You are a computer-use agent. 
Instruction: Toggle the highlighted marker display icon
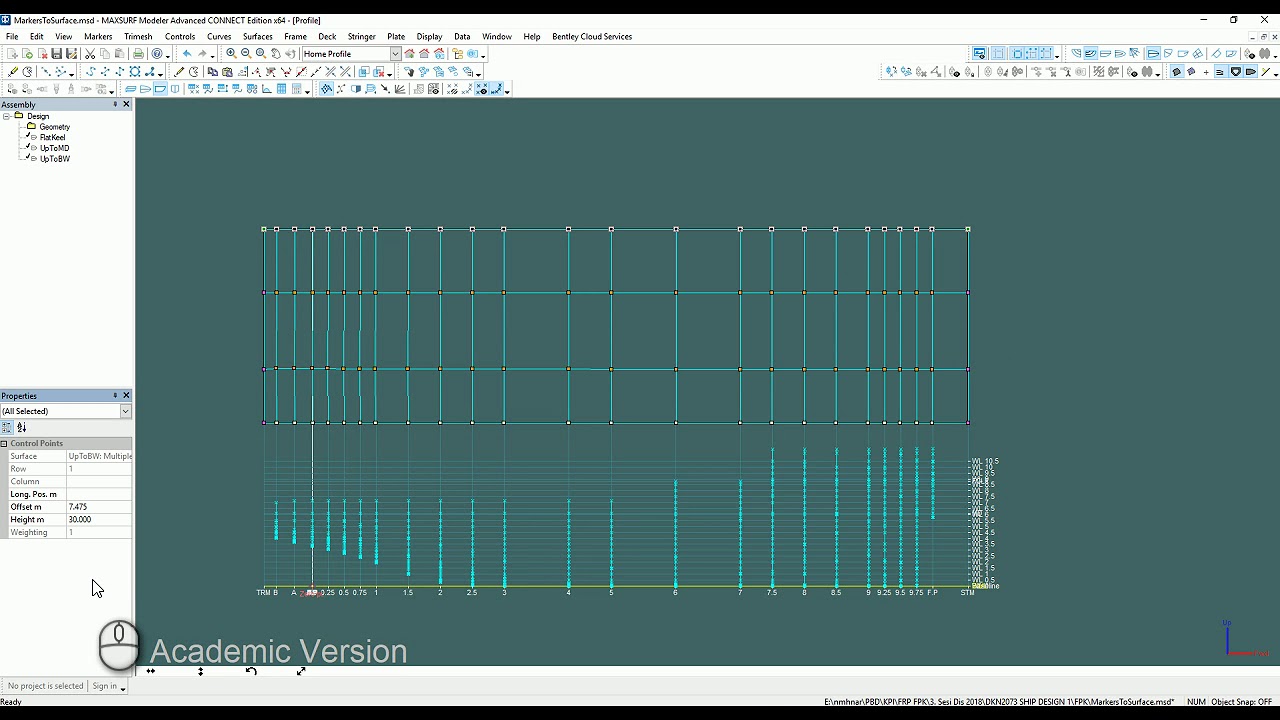(481, 89)
